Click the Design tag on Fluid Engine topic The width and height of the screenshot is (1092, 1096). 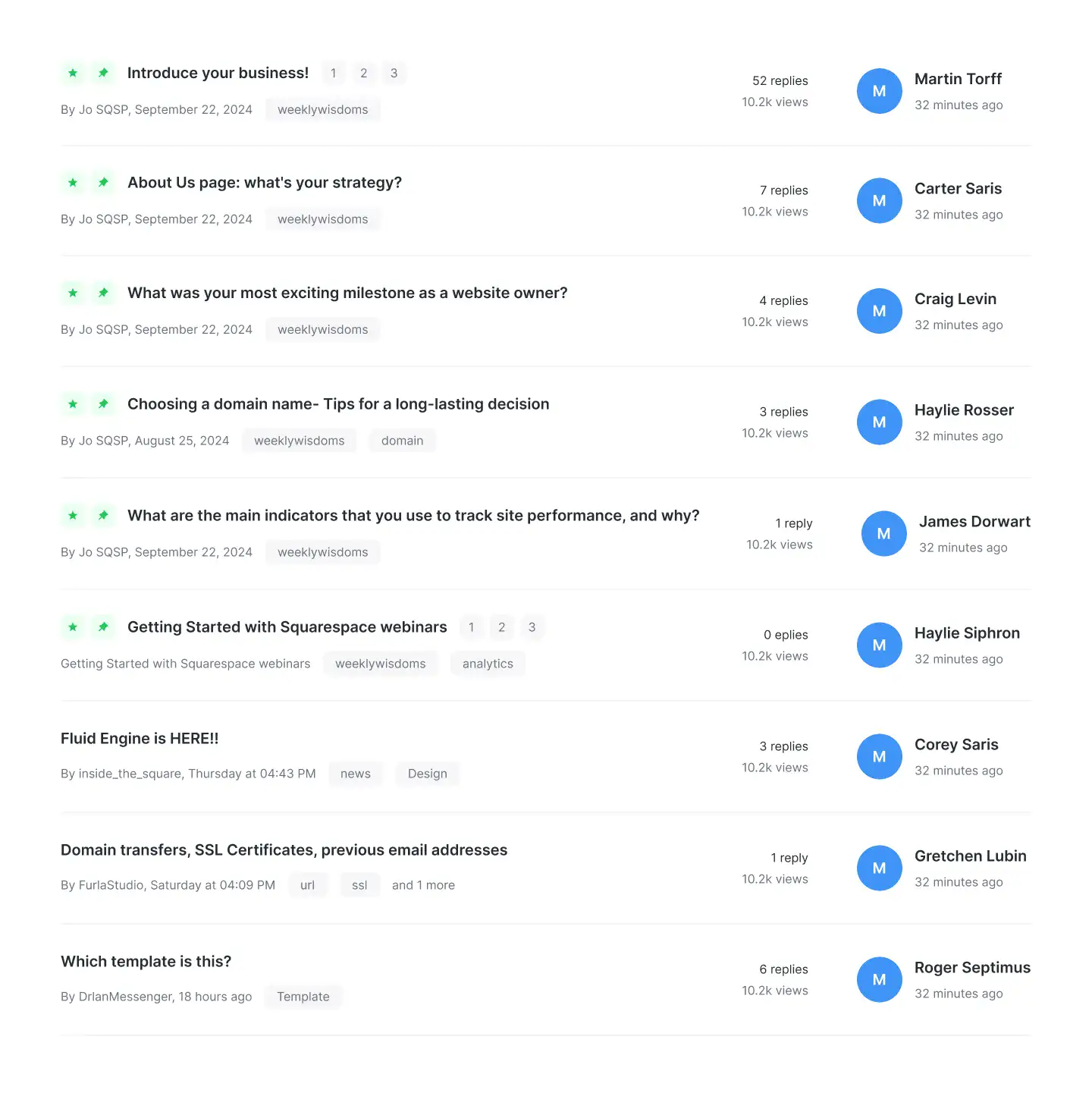click(428, 774)
